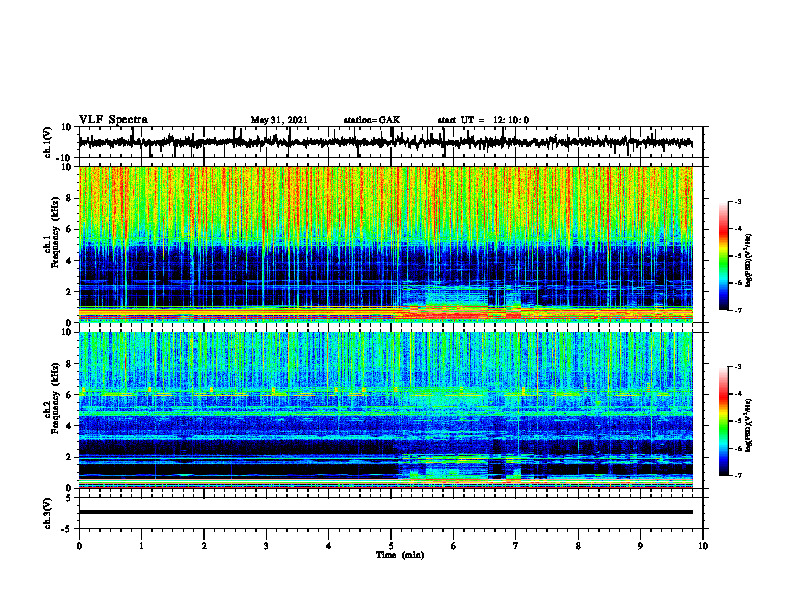The width and height of the screenshot is (792, 612).
Task: Click the ch.1 spectrogram color scale bar
Action: pos(723,256)
